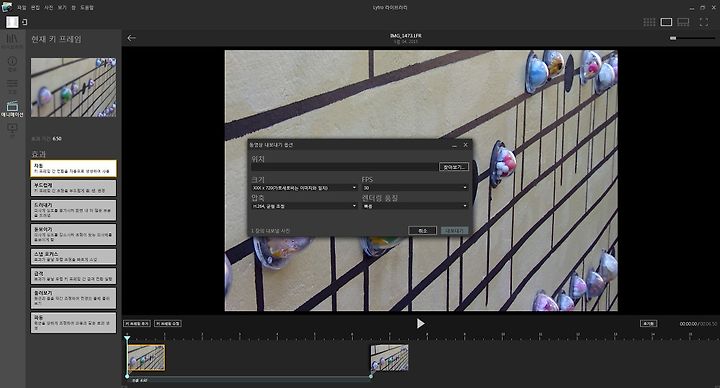The width and height of the screenshot is (720, 388).
Task: Click the key frame edit button
Action: click(168, 323)
